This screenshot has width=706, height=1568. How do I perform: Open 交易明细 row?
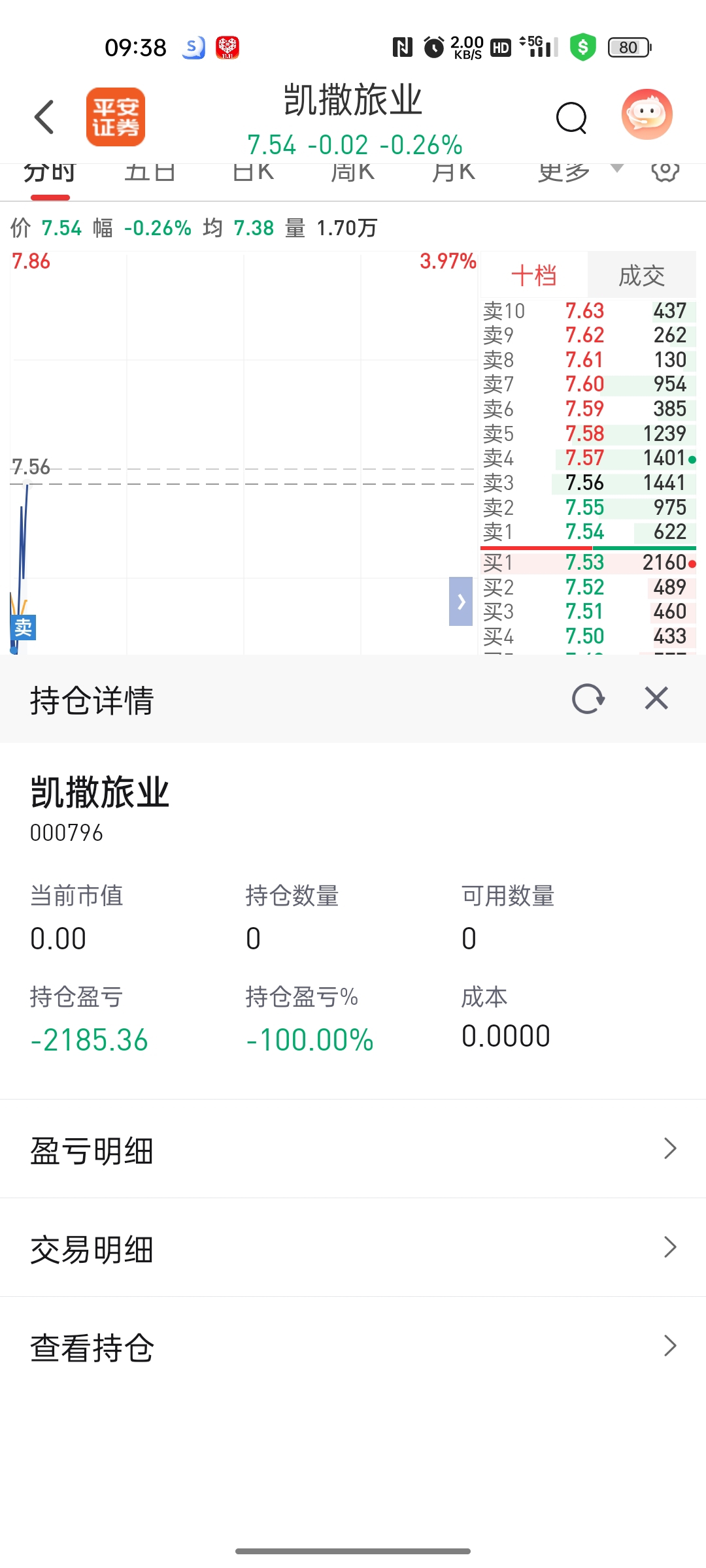point(353,1248)
